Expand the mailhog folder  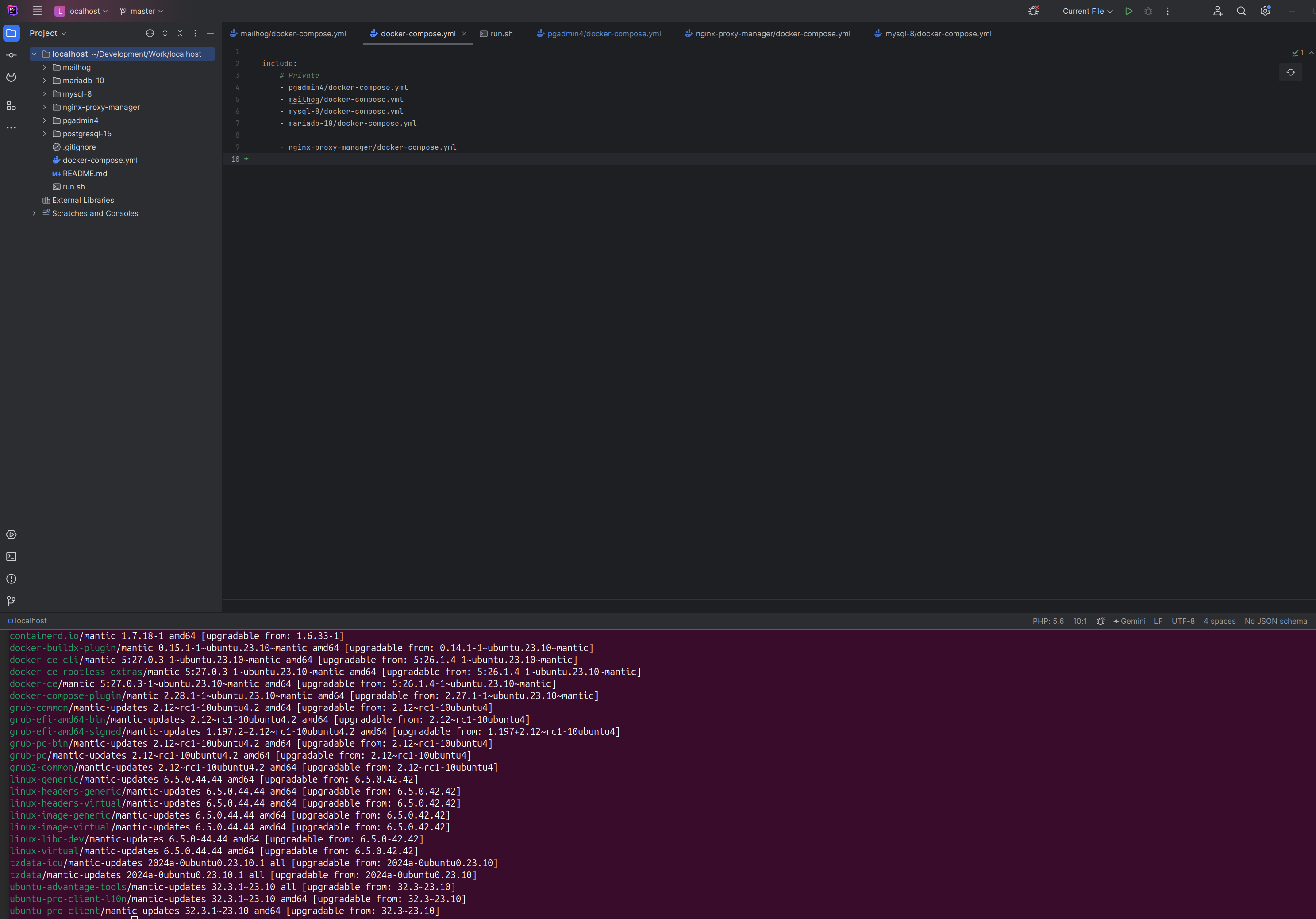tap(45, 67)
